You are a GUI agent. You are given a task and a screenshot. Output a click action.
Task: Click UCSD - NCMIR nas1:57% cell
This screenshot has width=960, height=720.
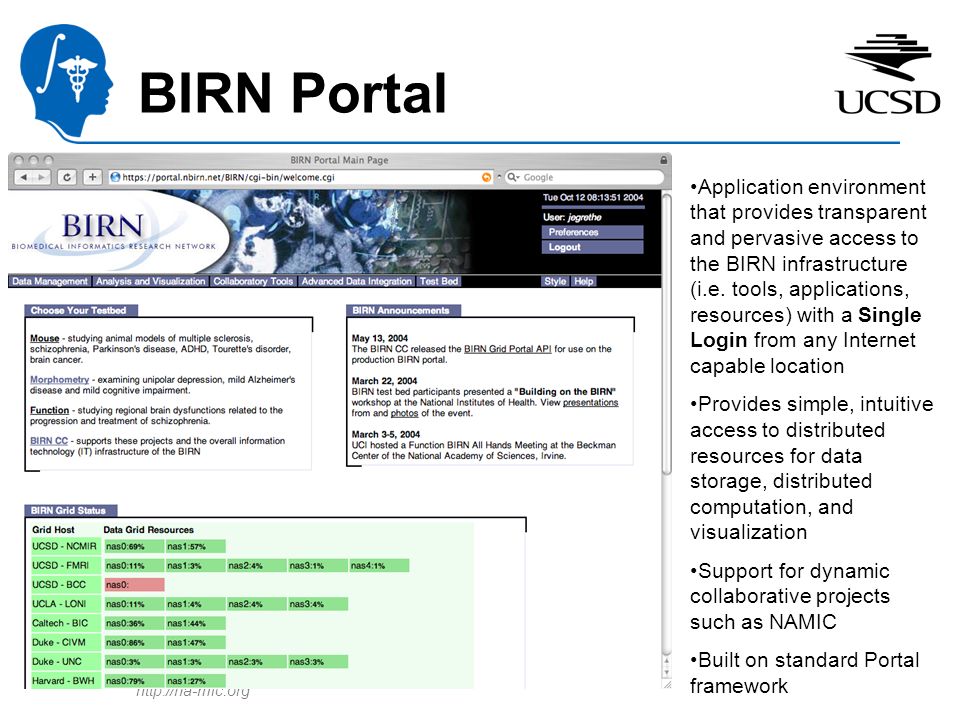[x=195, y=547]
